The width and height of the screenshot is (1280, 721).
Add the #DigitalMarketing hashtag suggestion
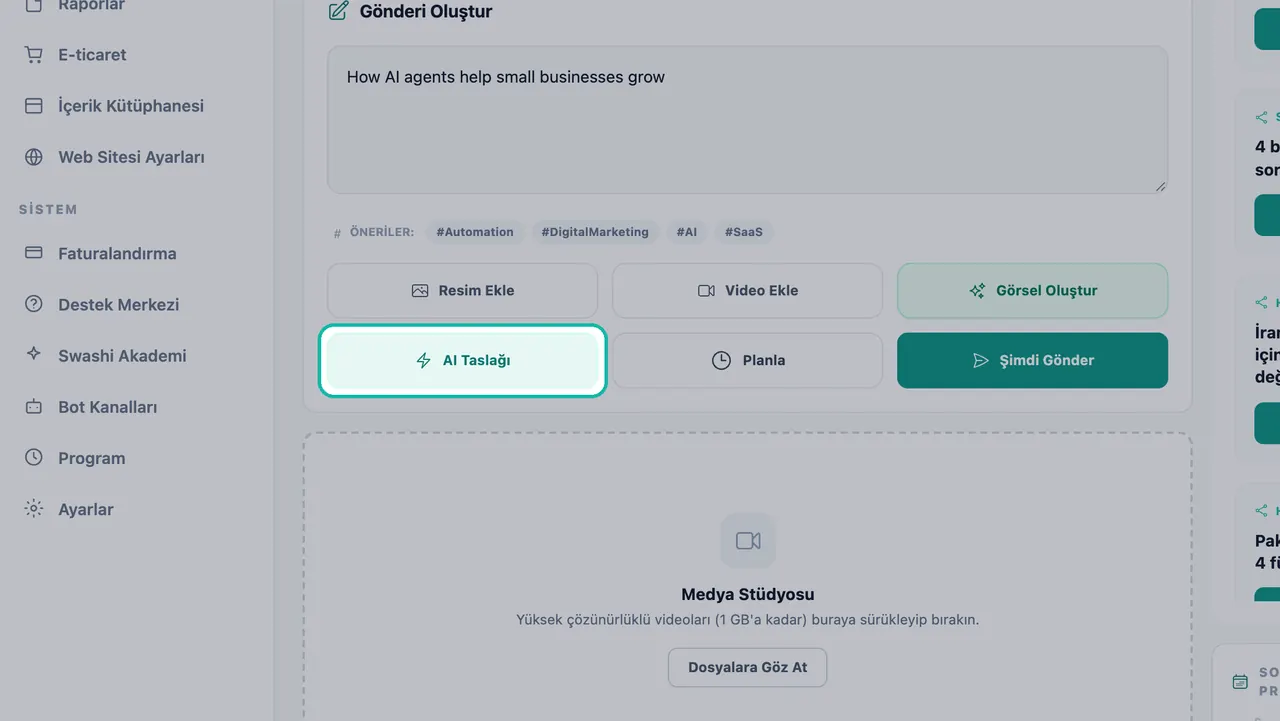point(595,232)
